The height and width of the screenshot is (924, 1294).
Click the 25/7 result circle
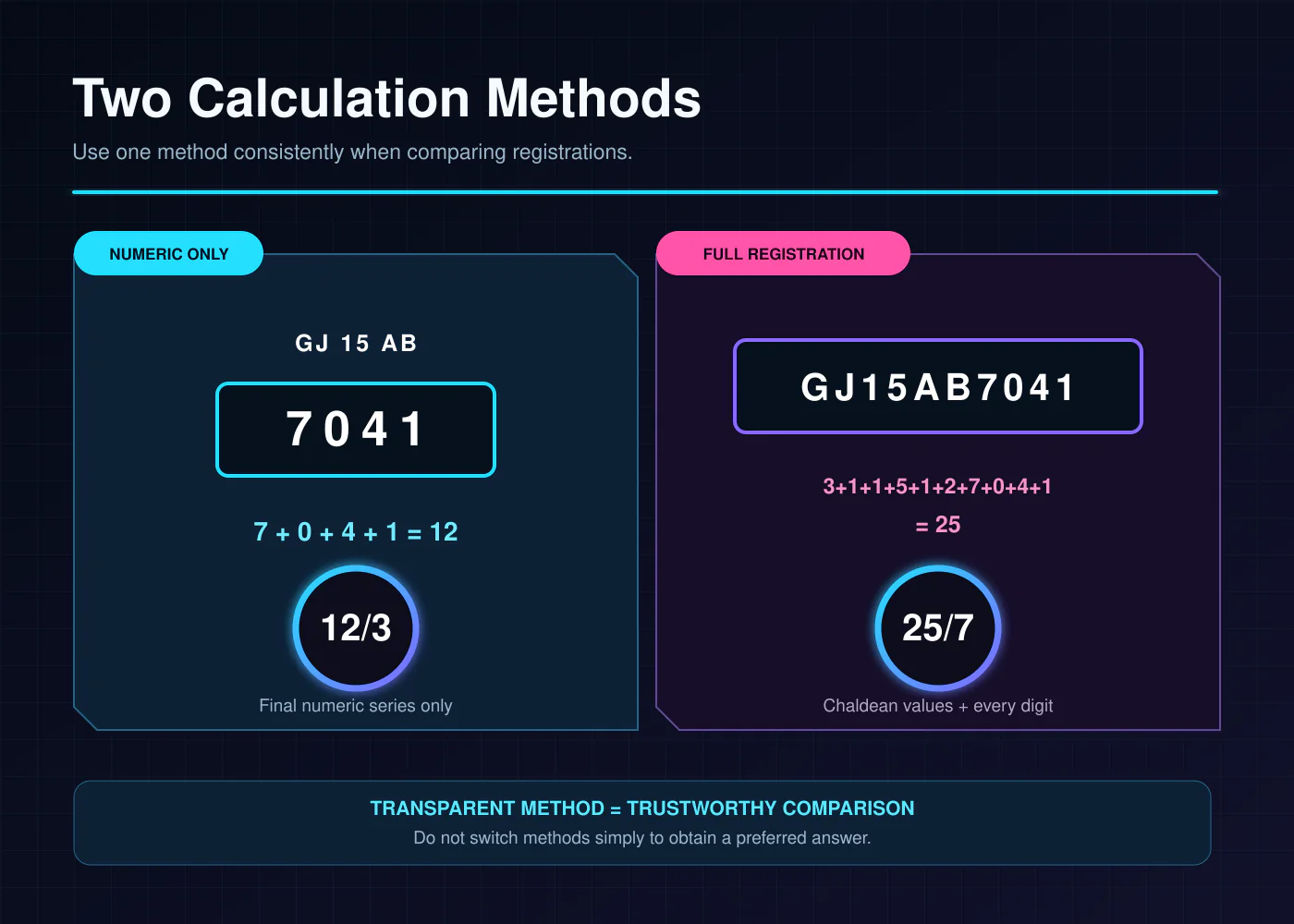(938, 628)
